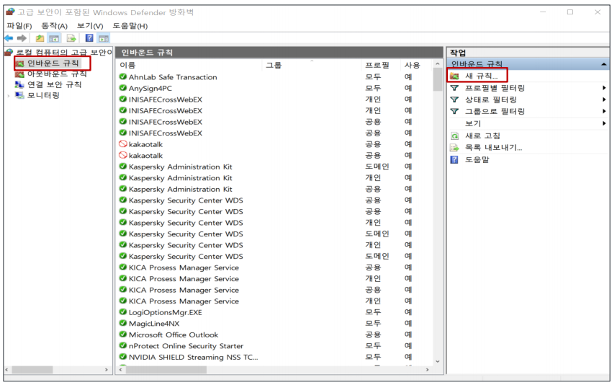This screenshot has width=612, height=385.
Task: Select first KICA Prosess Manager Service rule
Action: pyautogui.click(x=184, y=267)
